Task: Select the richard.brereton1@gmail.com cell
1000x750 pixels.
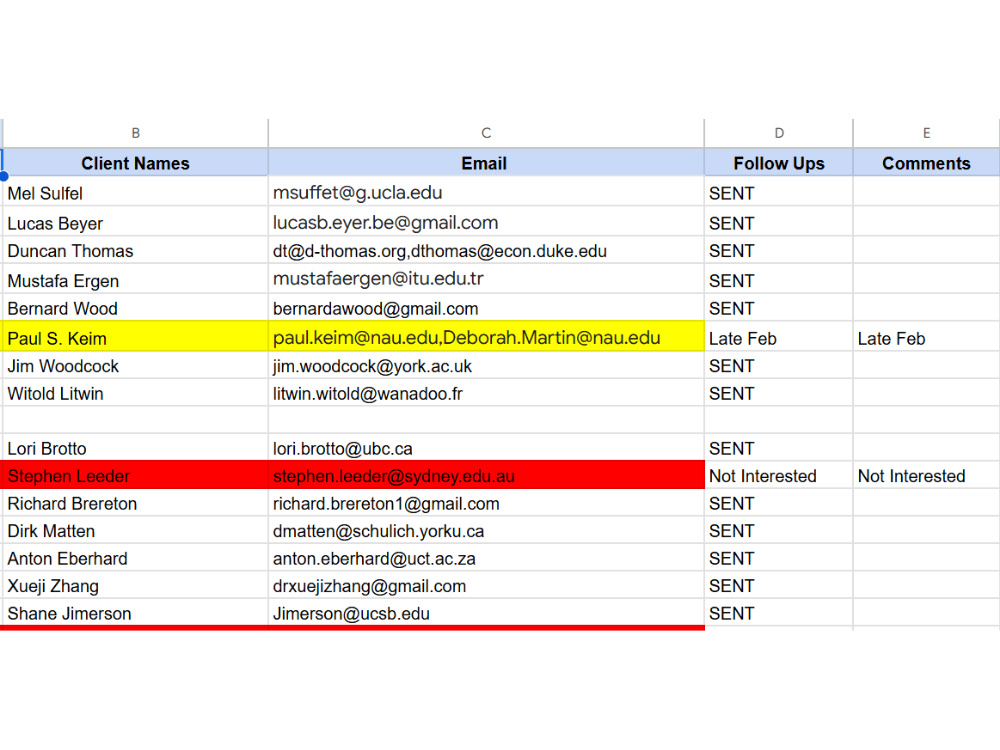Action: coord(486,503)
